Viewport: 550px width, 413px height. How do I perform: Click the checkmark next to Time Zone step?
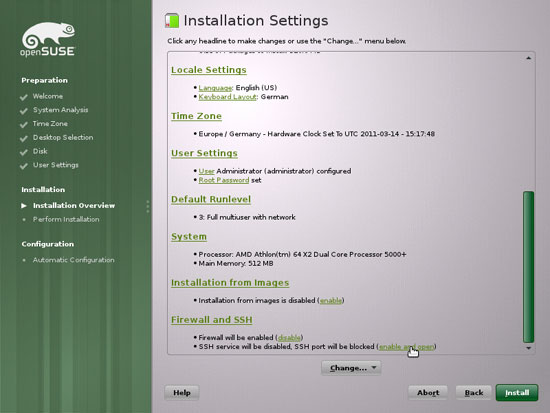[24, 125]
